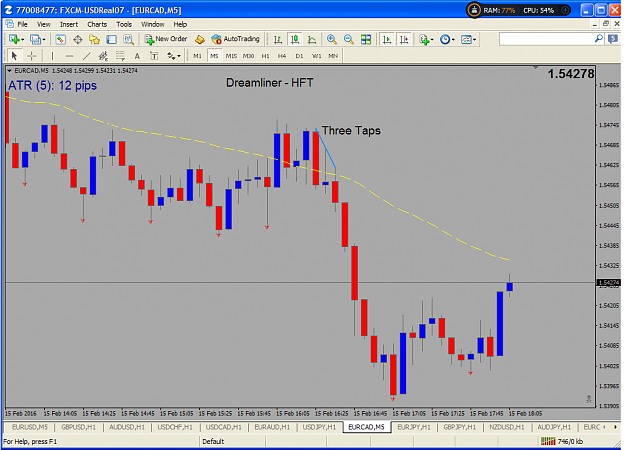
Task: Select the crosshair tool
Action: pyautogui.click(x=31, y=56)
